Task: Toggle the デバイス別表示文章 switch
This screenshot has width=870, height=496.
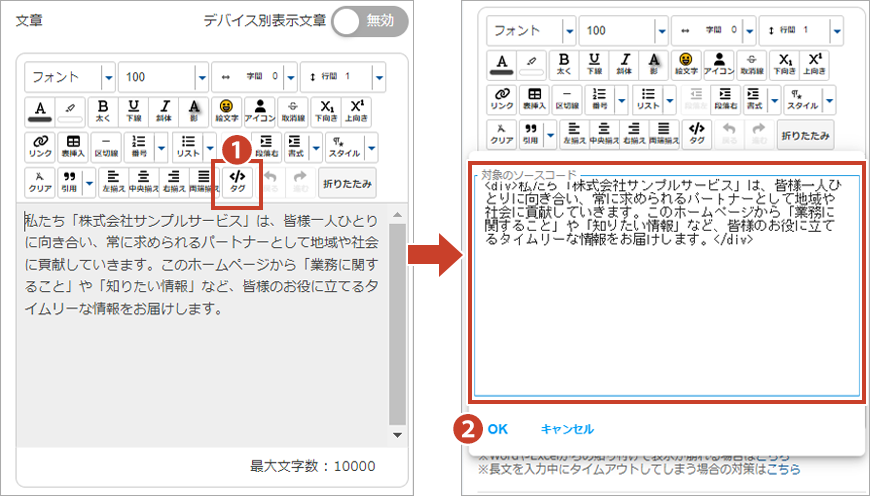Action: tap(373, 21)
